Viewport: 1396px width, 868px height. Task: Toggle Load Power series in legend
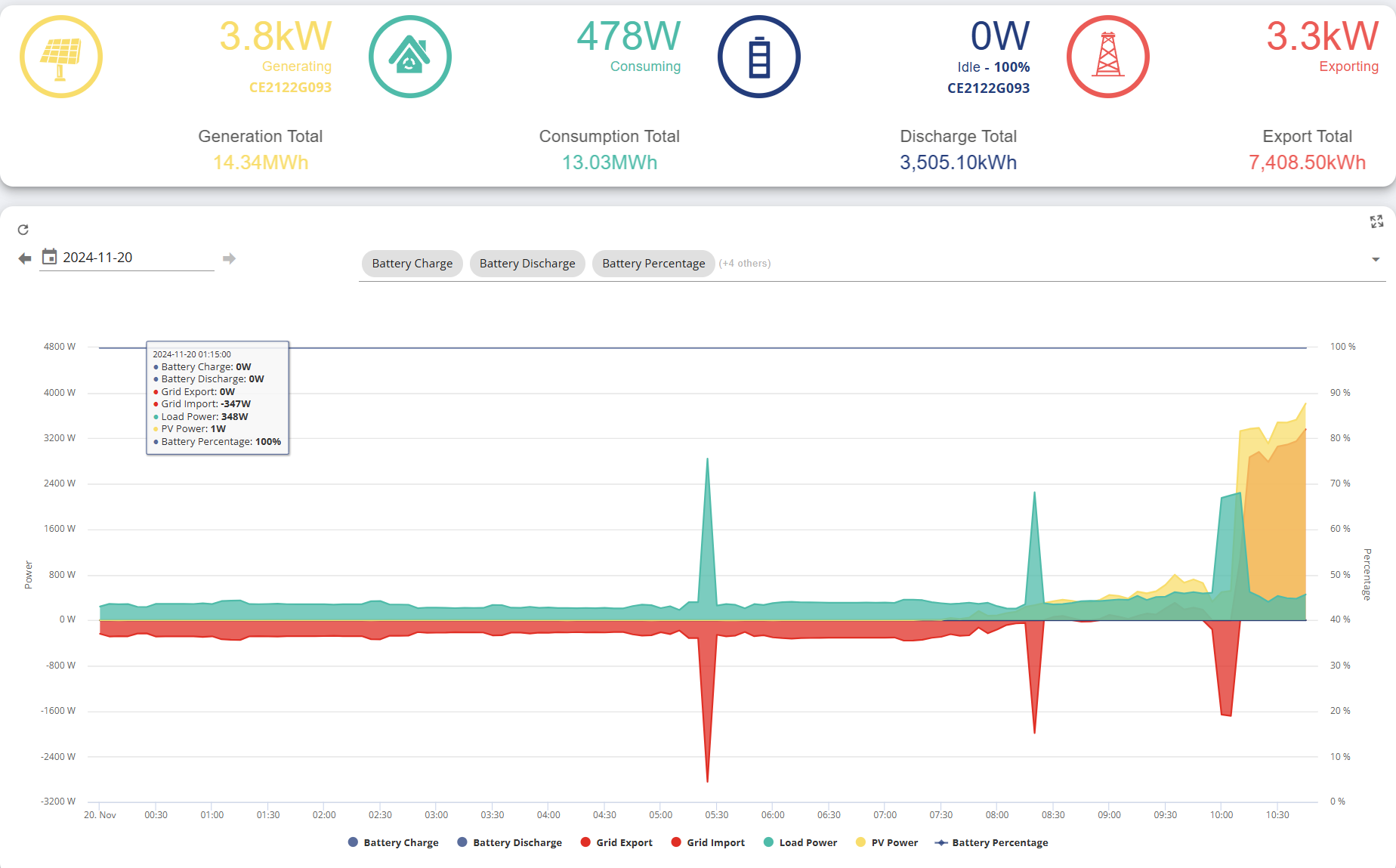tap(800, 842)
